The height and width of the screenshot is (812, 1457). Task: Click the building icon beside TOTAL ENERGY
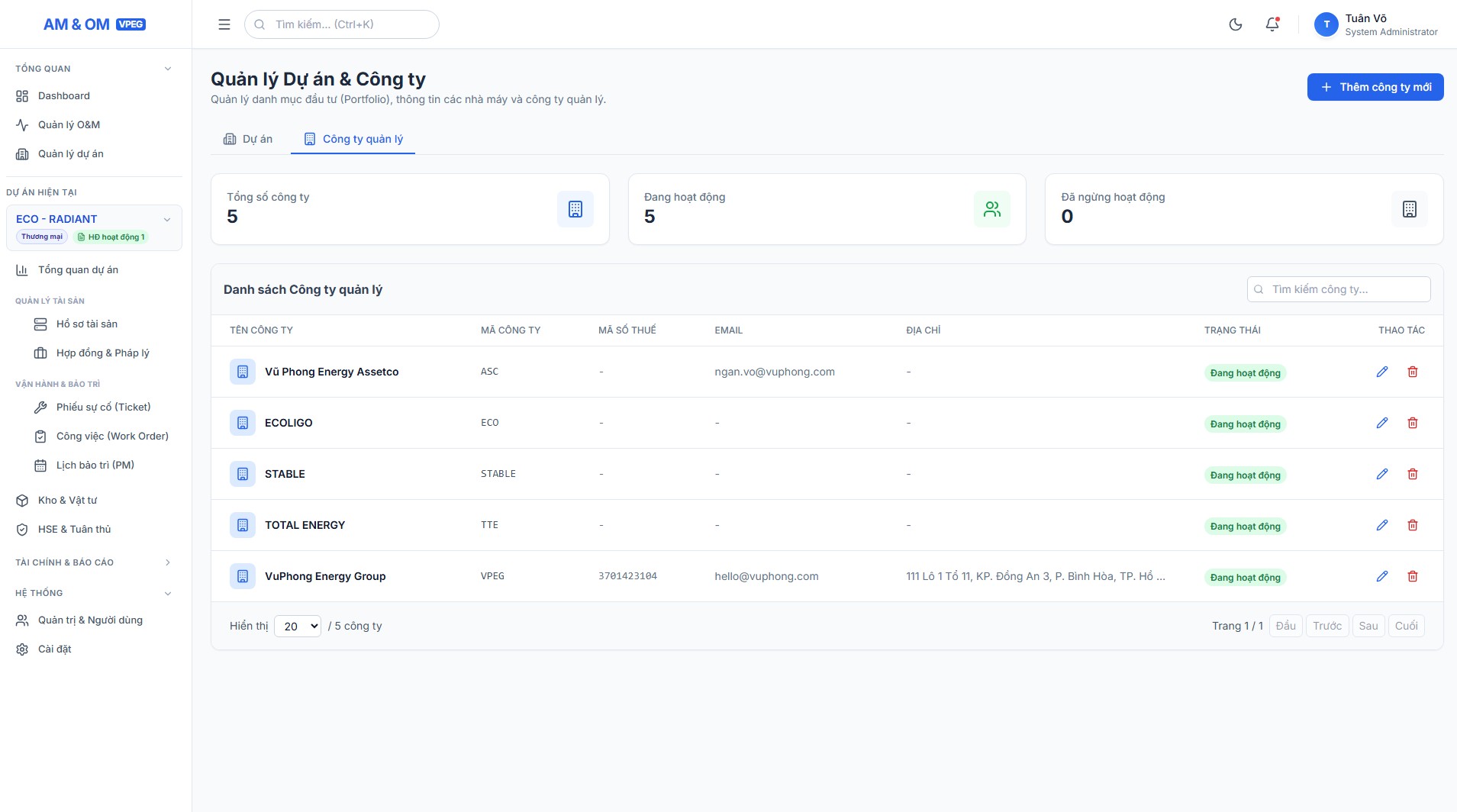(243, 525)
